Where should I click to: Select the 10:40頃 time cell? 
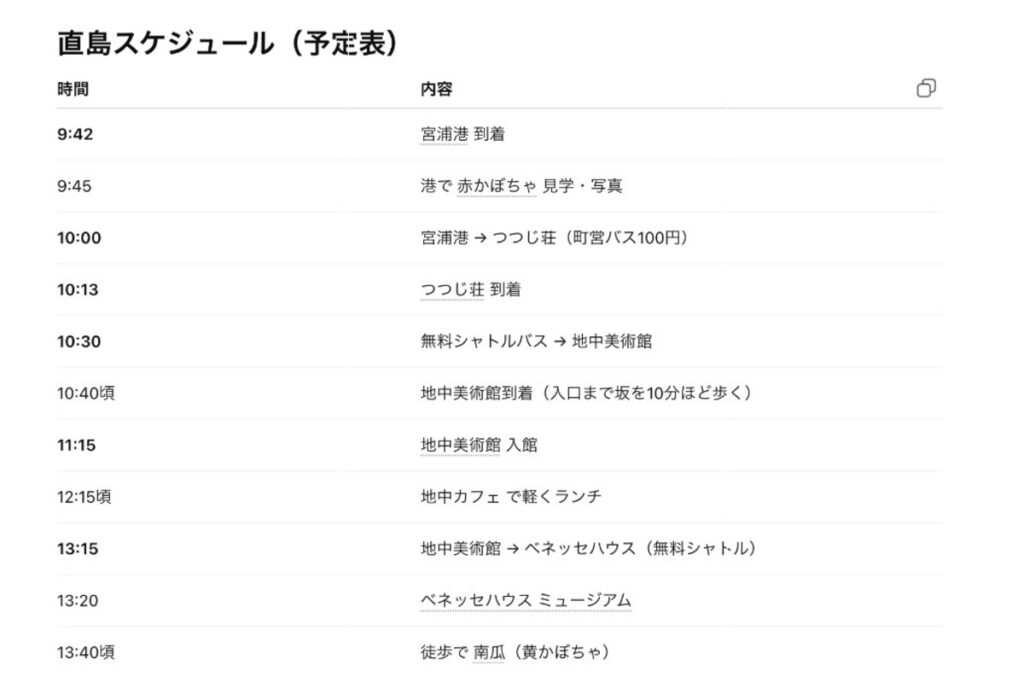(x=86, y=394)
